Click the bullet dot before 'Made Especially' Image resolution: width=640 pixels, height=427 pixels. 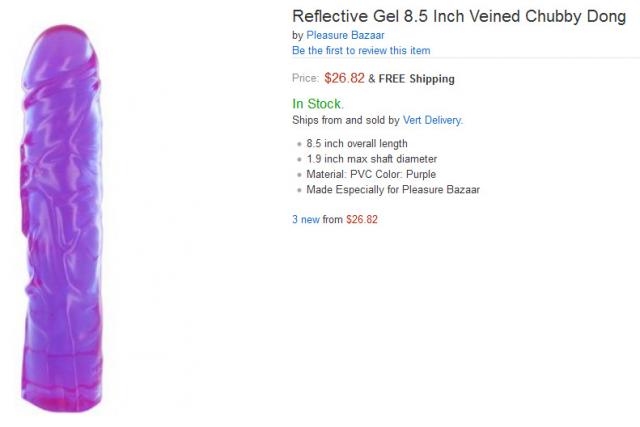[299, 190]
